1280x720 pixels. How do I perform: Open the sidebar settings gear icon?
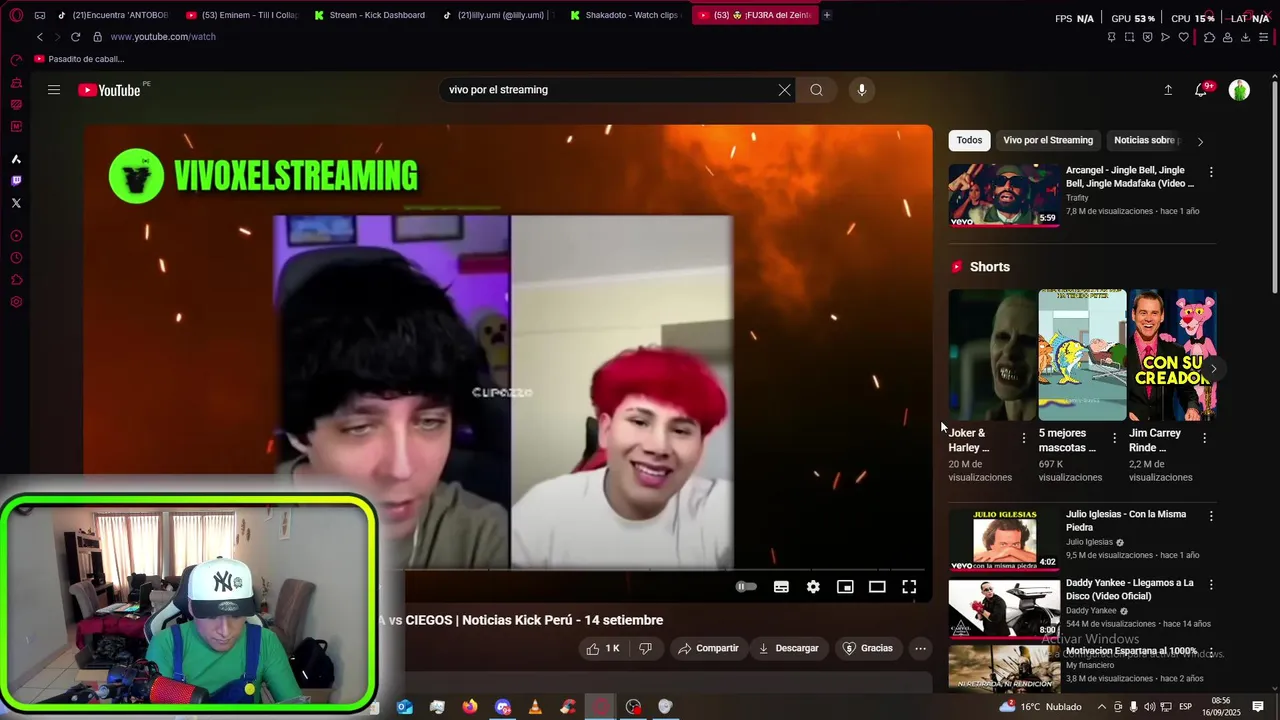point(16,302)
